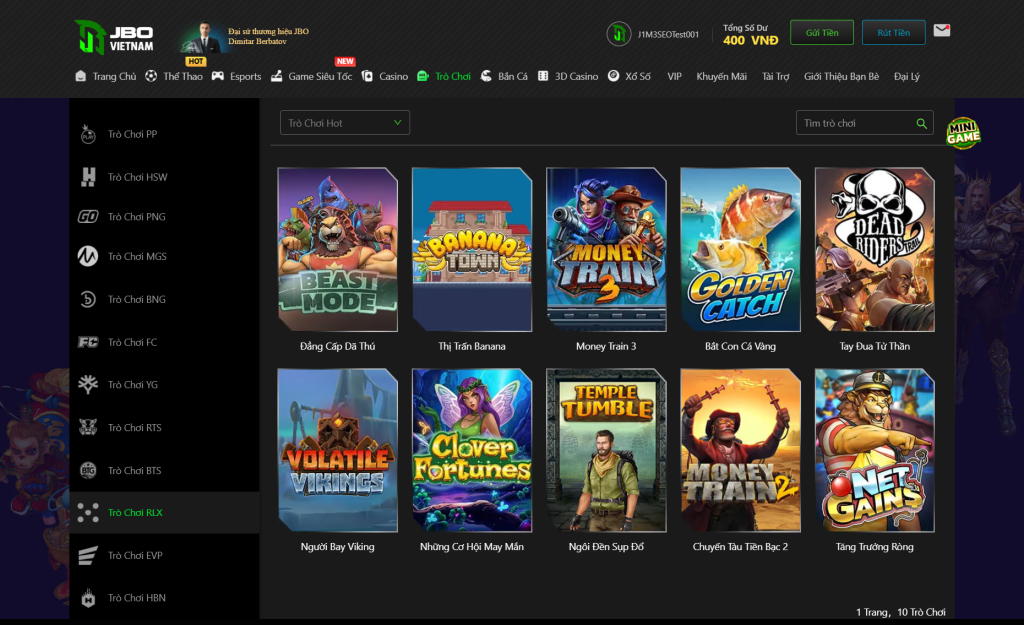The width and height of the screenshot is (1024, 625).
Task: Click the lottery ball icon beside Xổ Số
Action: 613,76
